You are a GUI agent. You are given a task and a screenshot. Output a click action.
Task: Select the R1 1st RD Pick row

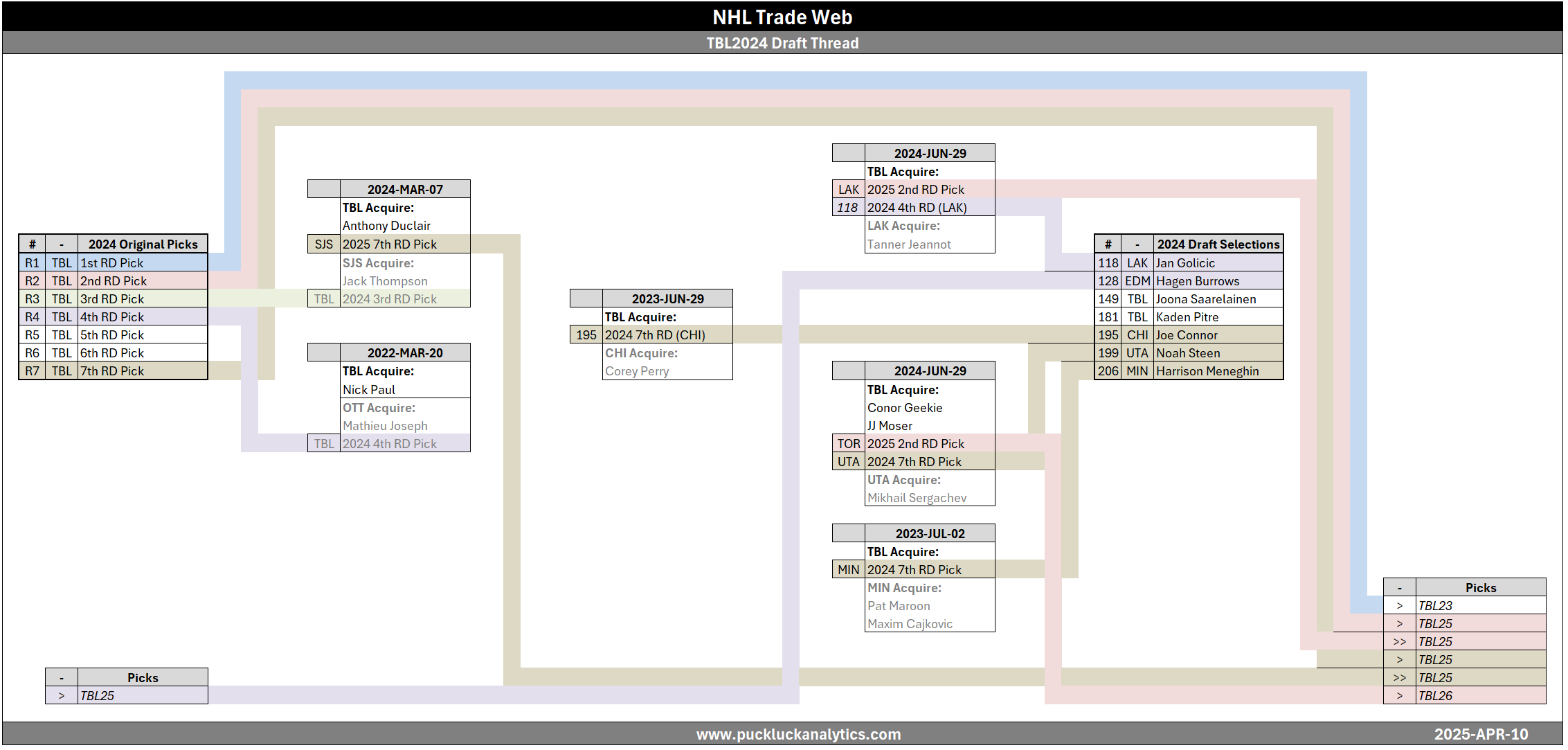(x=112, y=262)
